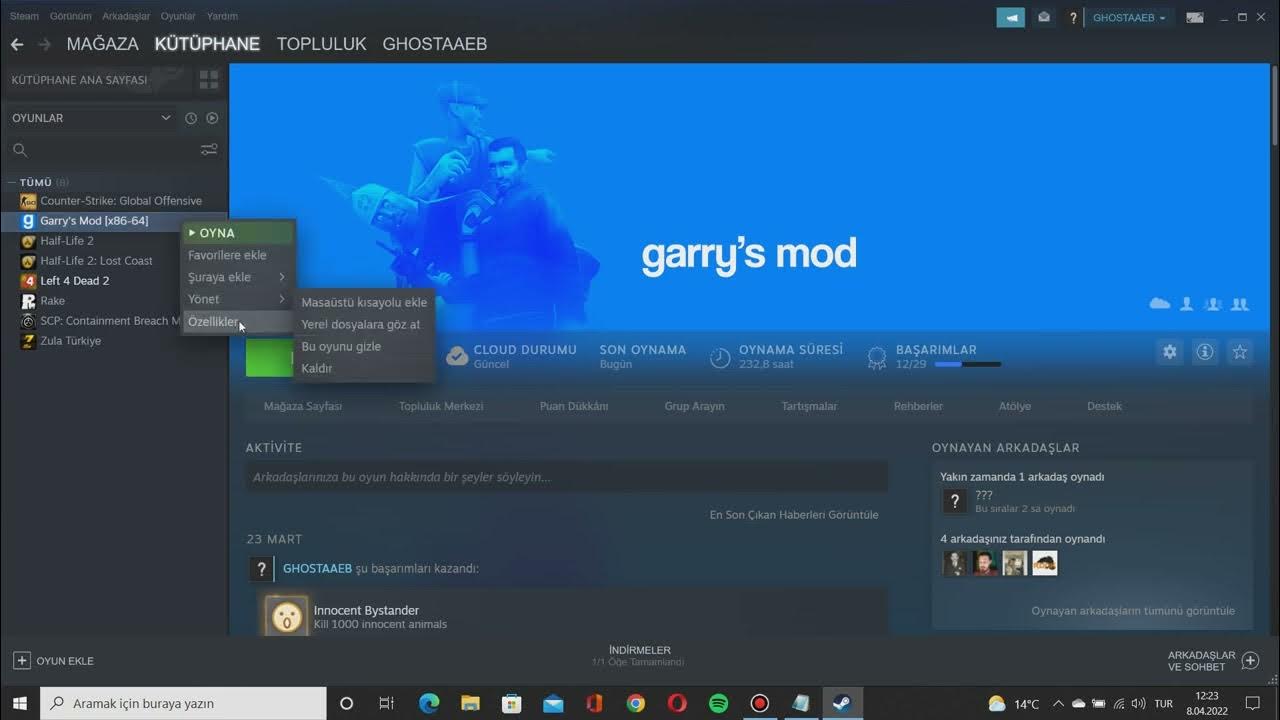
Task: Sort by recent activity clock icon
Action: (191, 118)
